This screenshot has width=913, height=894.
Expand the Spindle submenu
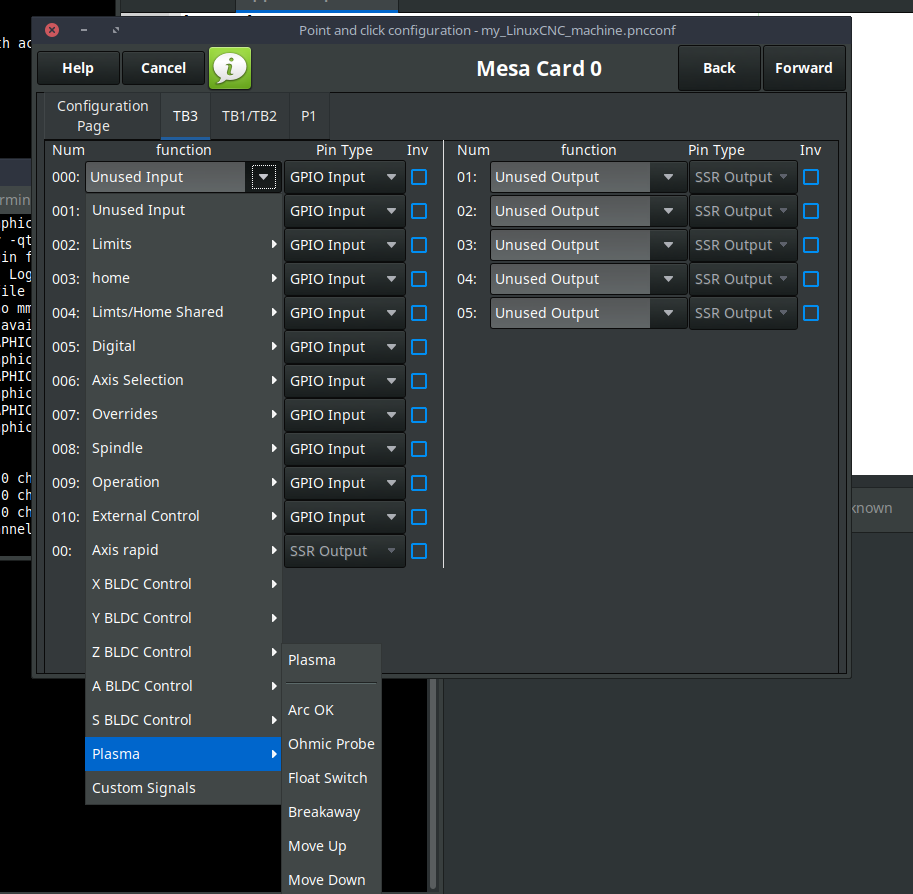click(x=183, y=448)
